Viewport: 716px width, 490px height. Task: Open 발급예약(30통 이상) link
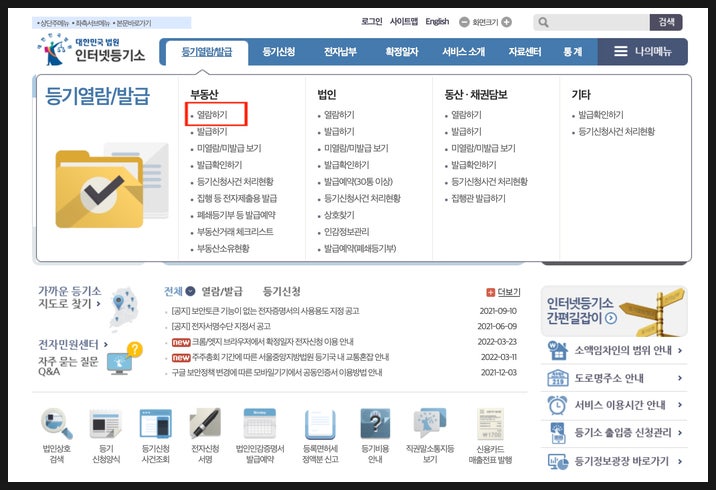(x=358, y=182)
